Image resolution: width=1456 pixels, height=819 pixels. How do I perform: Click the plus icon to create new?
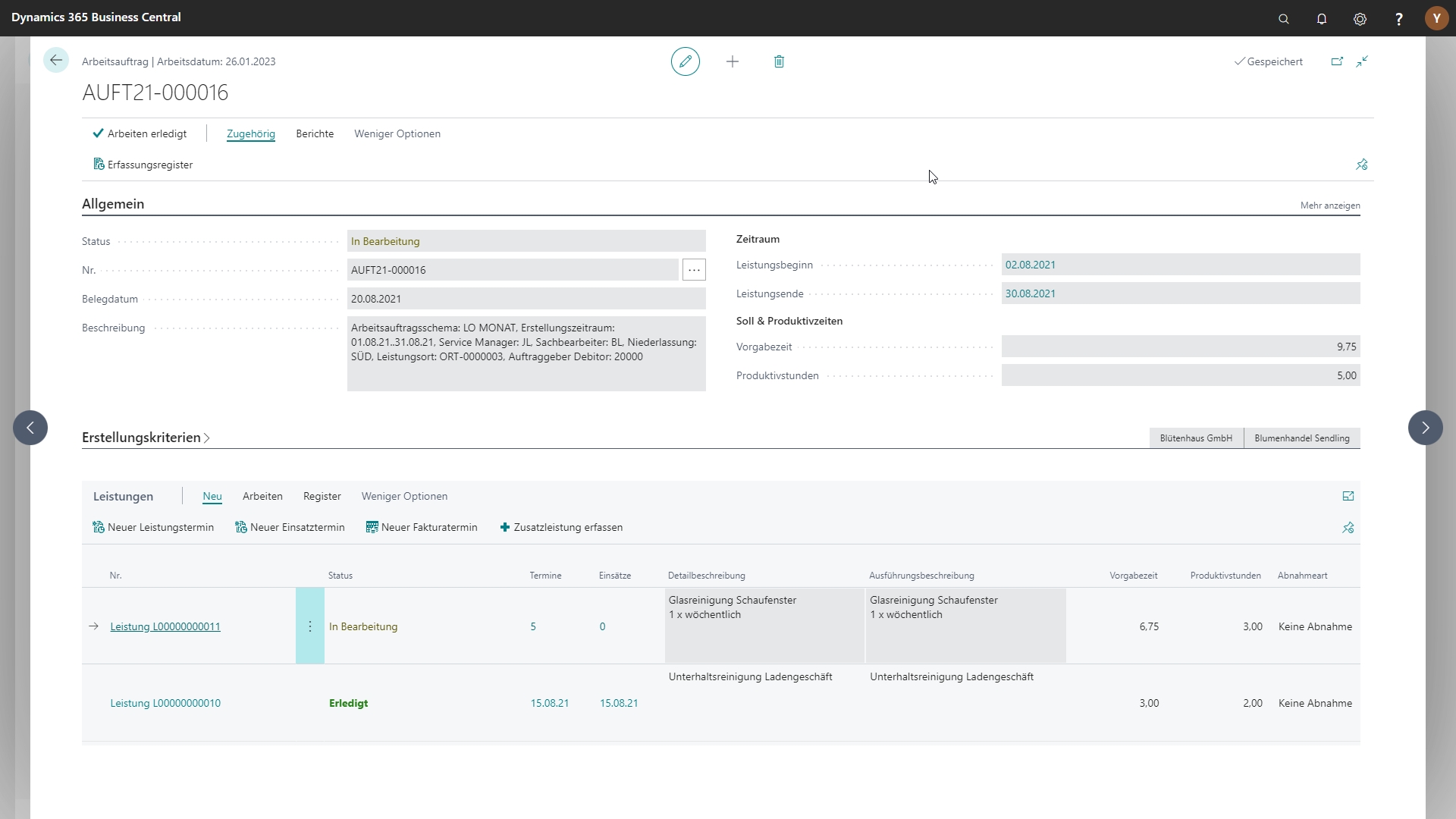click(733, 61)
